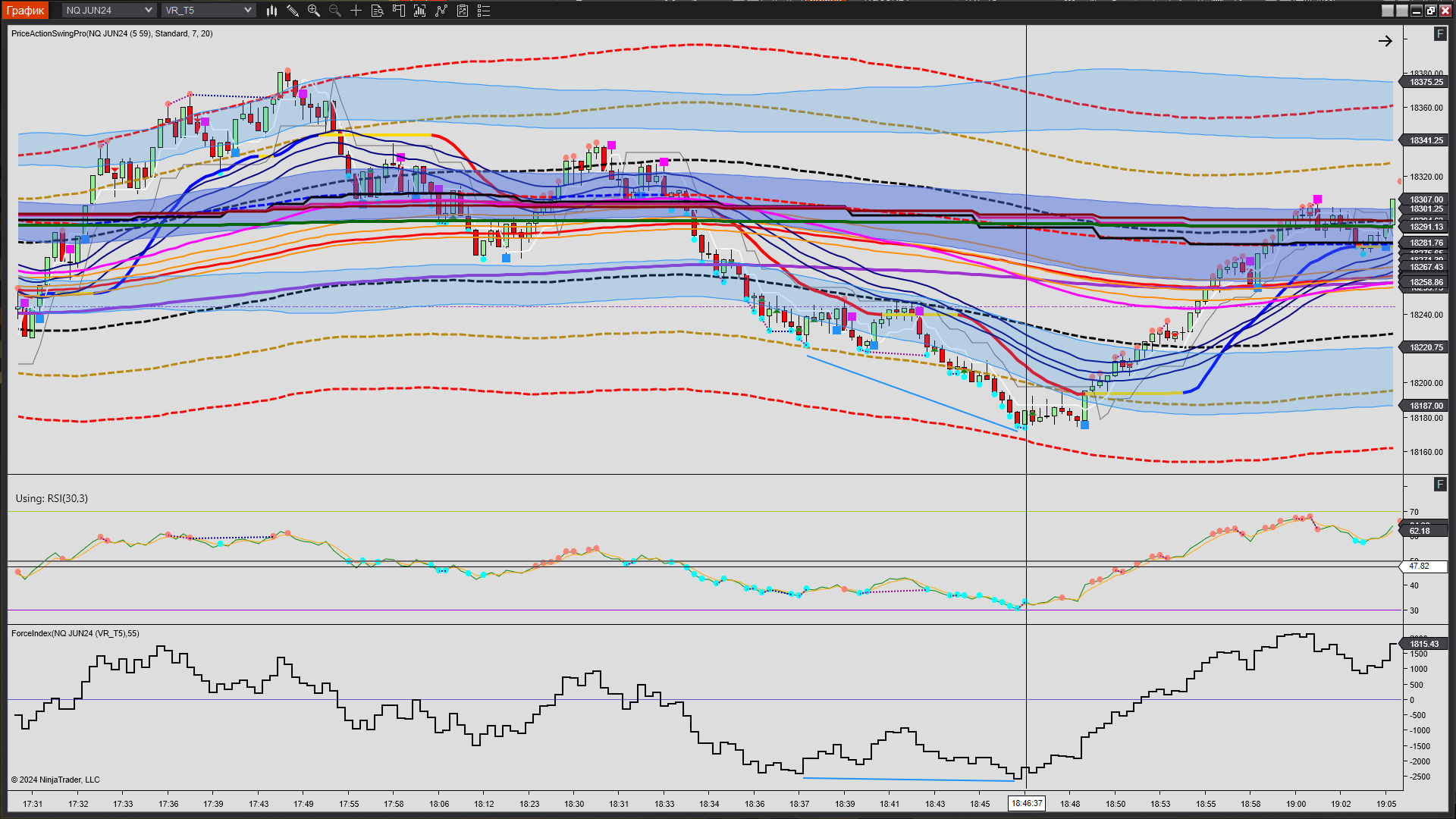Viewport: 1456px width, 819px height.
Task: Minimize the chart window
Action: pyautogui.click(x=1417, y=11)
